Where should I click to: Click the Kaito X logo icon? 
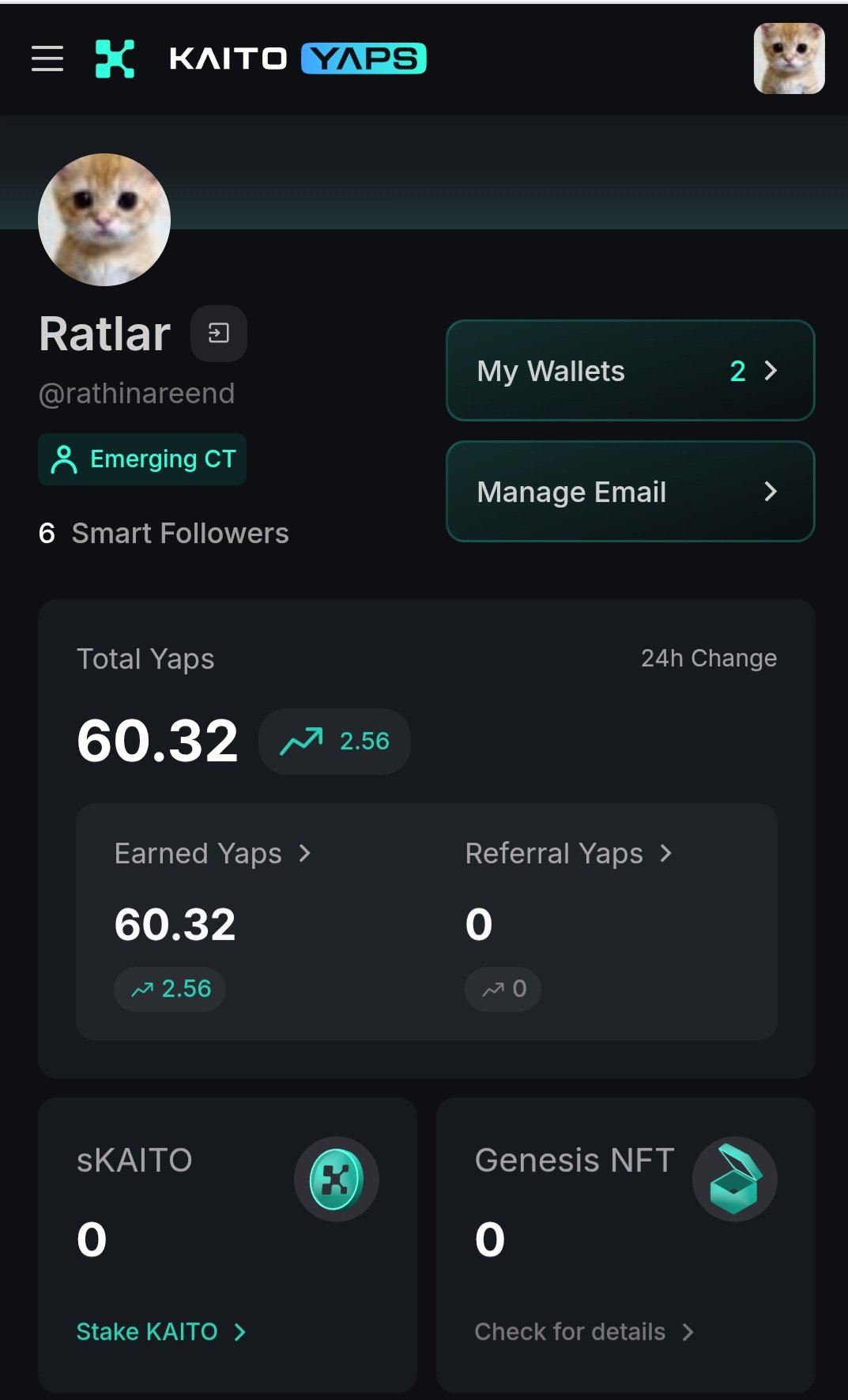pyautogui.click(x=115, y=58)
